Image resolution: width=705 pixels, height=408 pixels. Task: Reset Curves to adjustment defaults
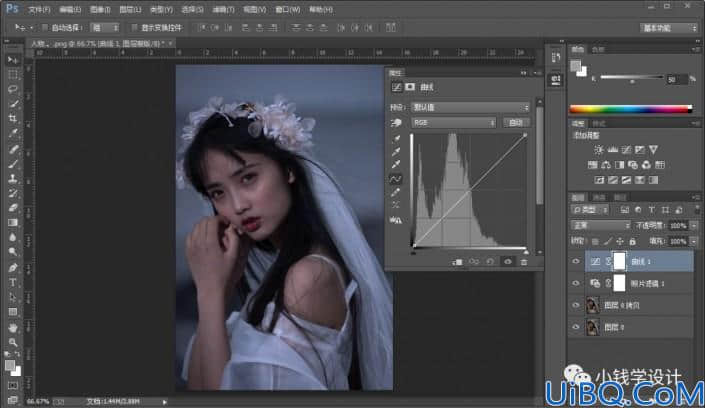[x=491, y=262]
